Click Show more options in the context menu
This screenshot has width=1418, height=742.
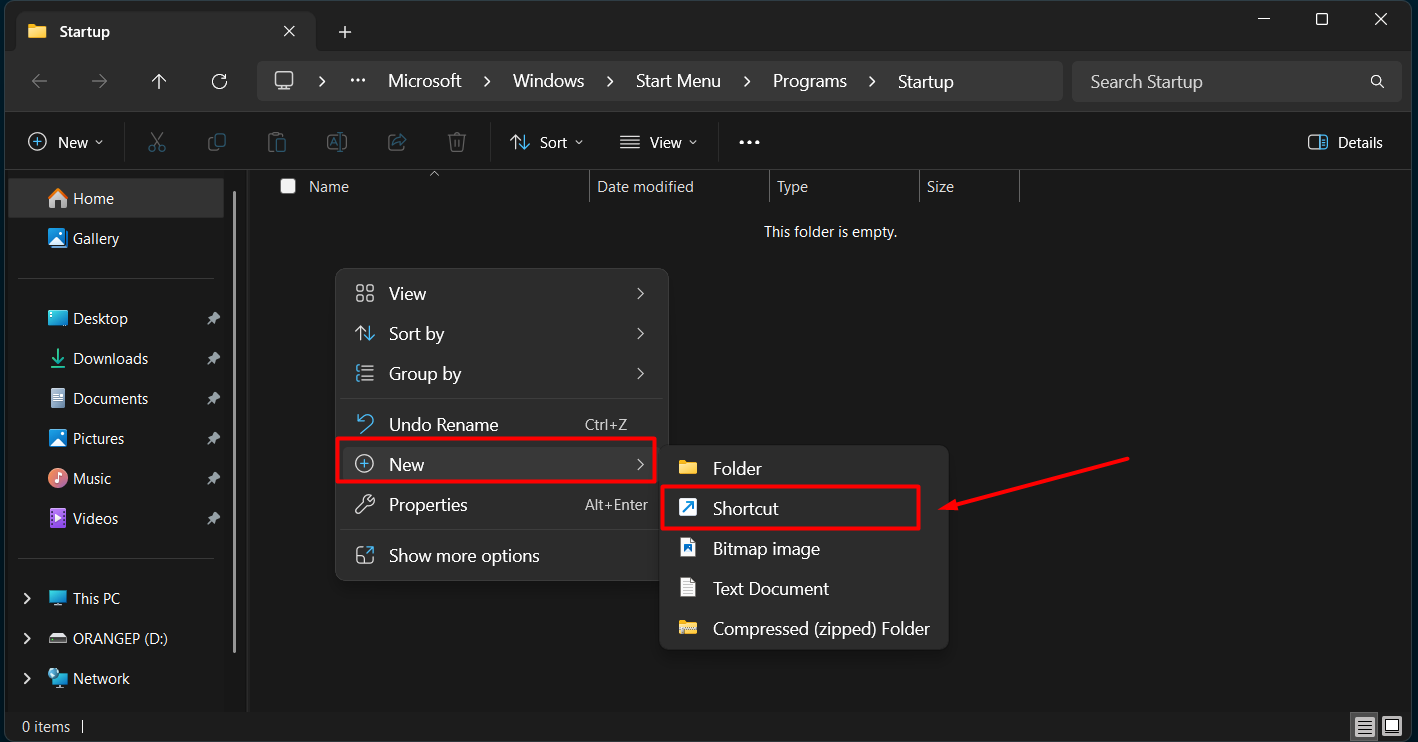[463, 555]
